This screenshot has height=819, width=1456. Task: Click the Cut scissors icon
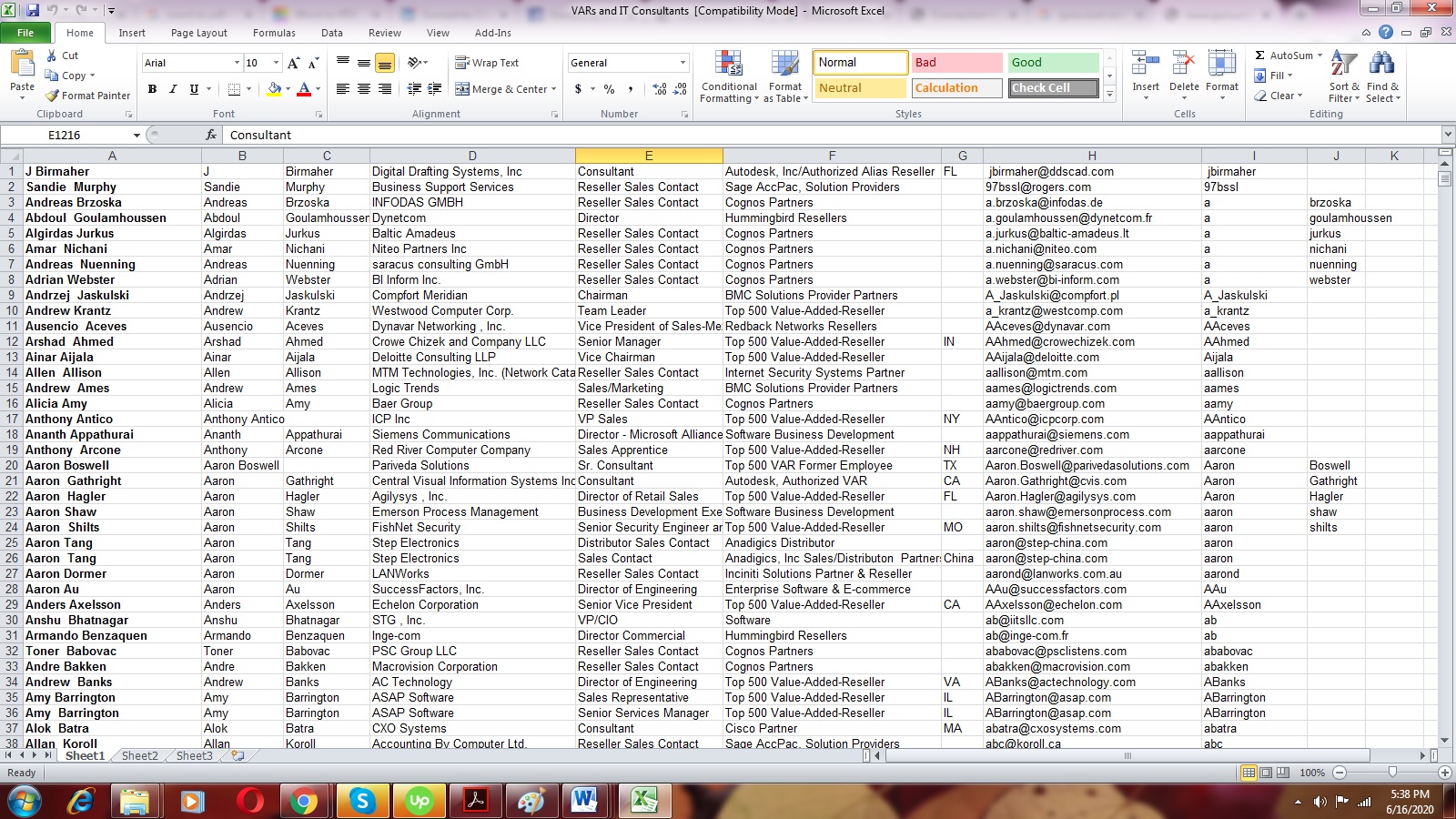52,56
